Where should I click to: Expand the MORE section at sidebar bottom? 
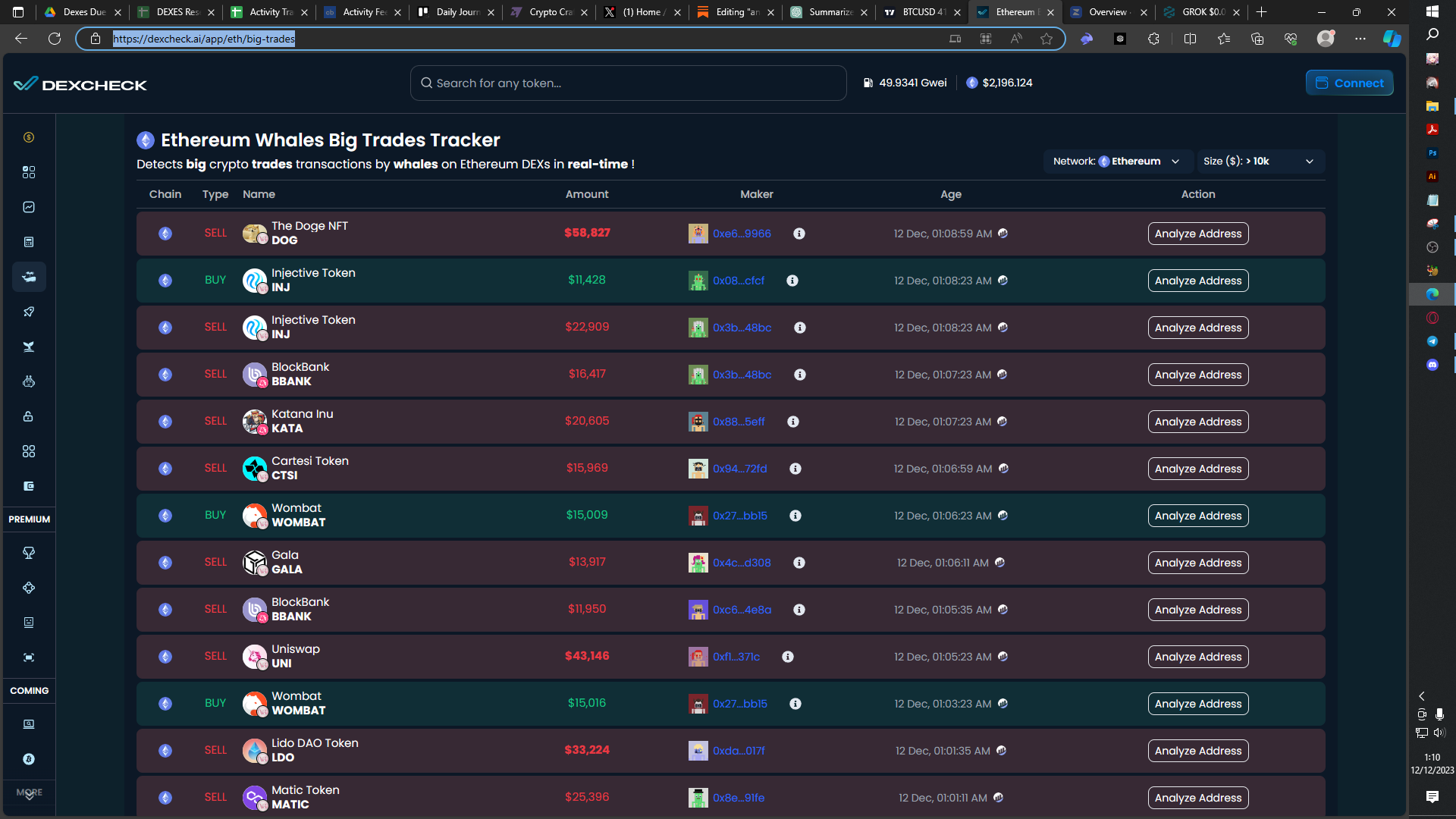(29, 793)
